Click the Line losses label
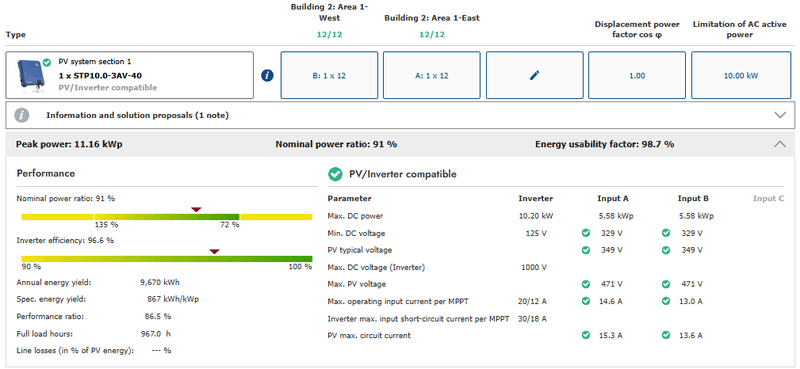 pos(75,351)
